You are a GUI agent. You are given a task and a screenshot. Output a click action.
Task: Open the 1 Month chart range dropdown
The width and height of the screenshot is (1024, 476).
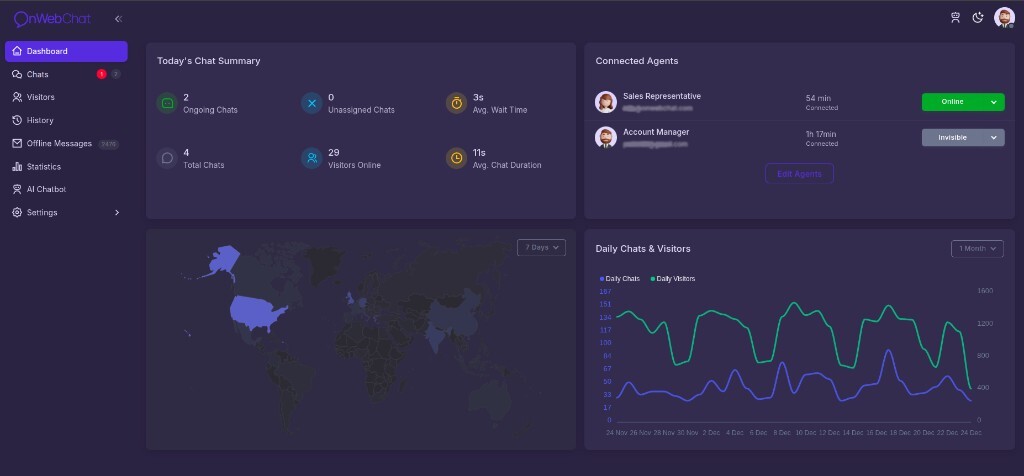coord(976,248)
